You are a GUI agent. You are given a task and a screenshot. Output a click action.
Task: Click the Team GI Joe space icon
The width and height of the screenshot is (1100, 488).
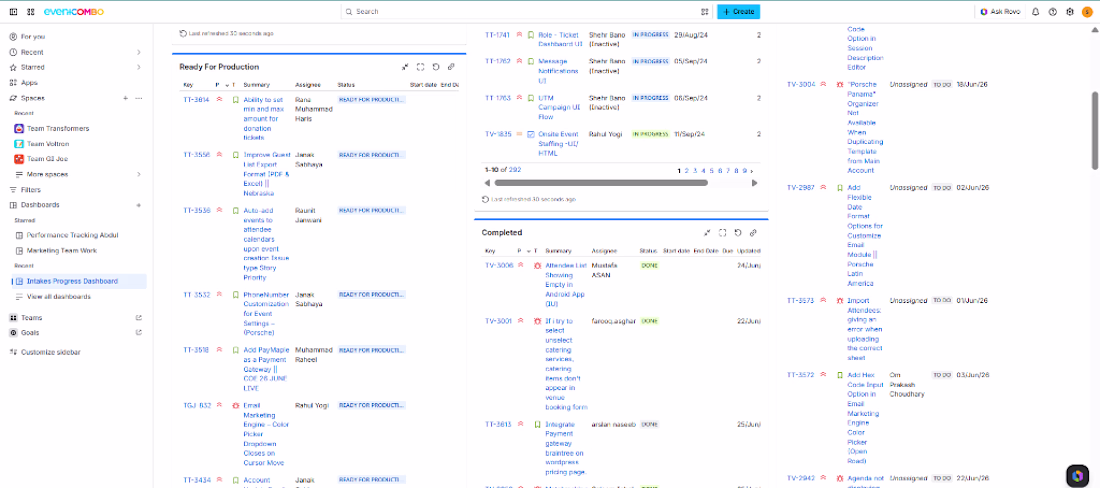[19, 159]
